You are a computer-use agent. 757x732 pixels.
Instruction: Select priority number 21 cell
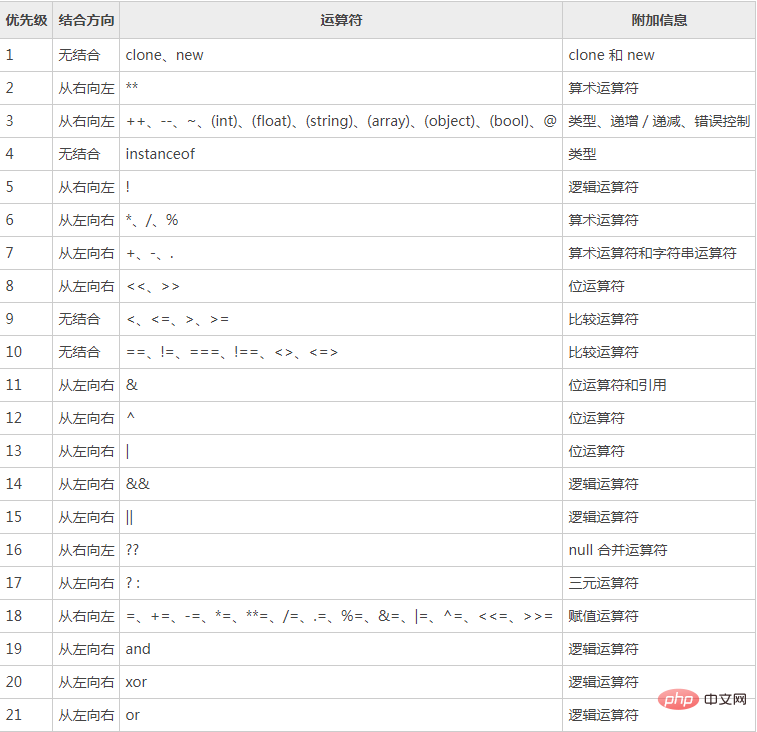click(26, 715)
